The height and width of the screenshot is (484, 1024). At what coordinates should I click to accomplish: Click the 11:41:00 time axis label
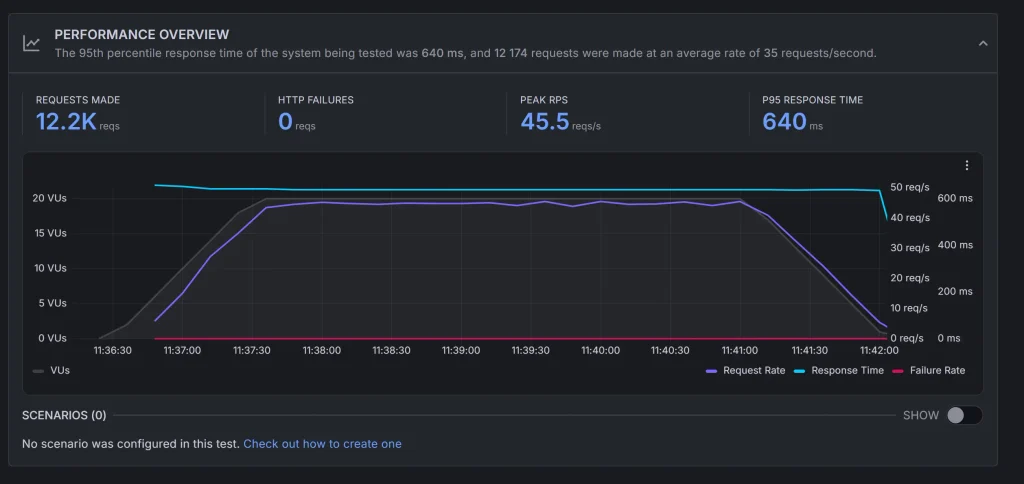coord(739,351)
